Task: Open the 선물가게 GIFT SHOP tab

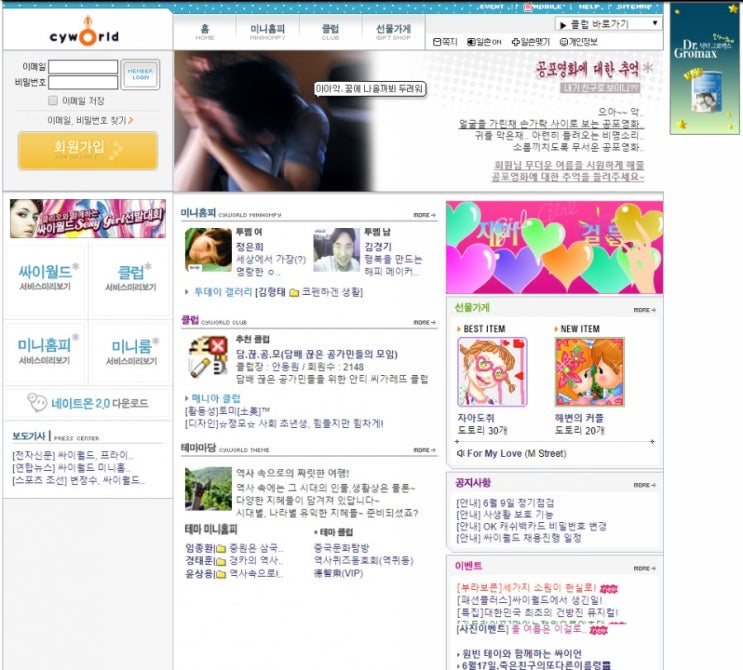Action: coord(393,32)
